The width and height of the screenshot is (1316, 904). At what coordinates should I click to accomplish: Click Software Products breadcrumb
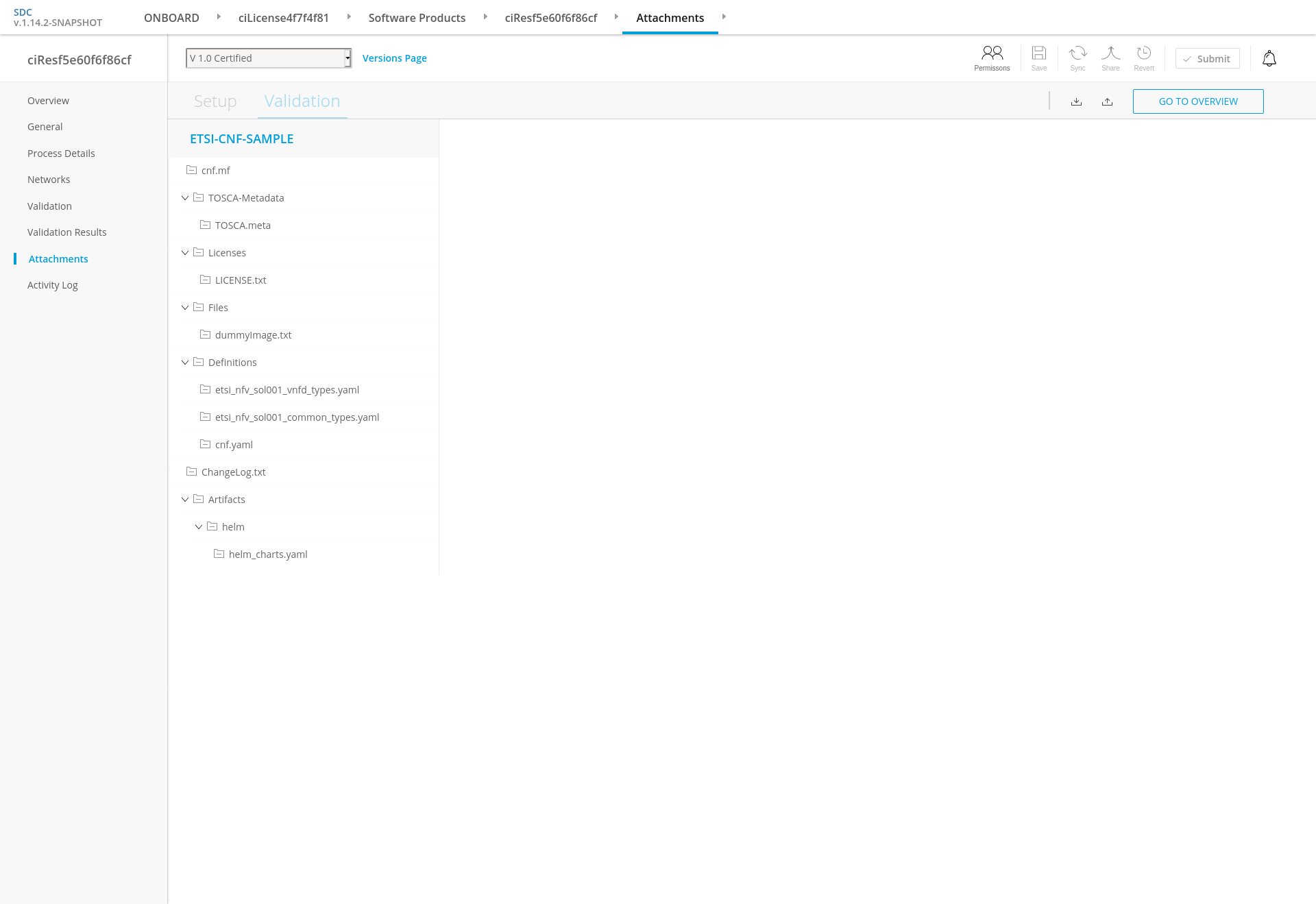pyautogui.click(x=417, y=18)
